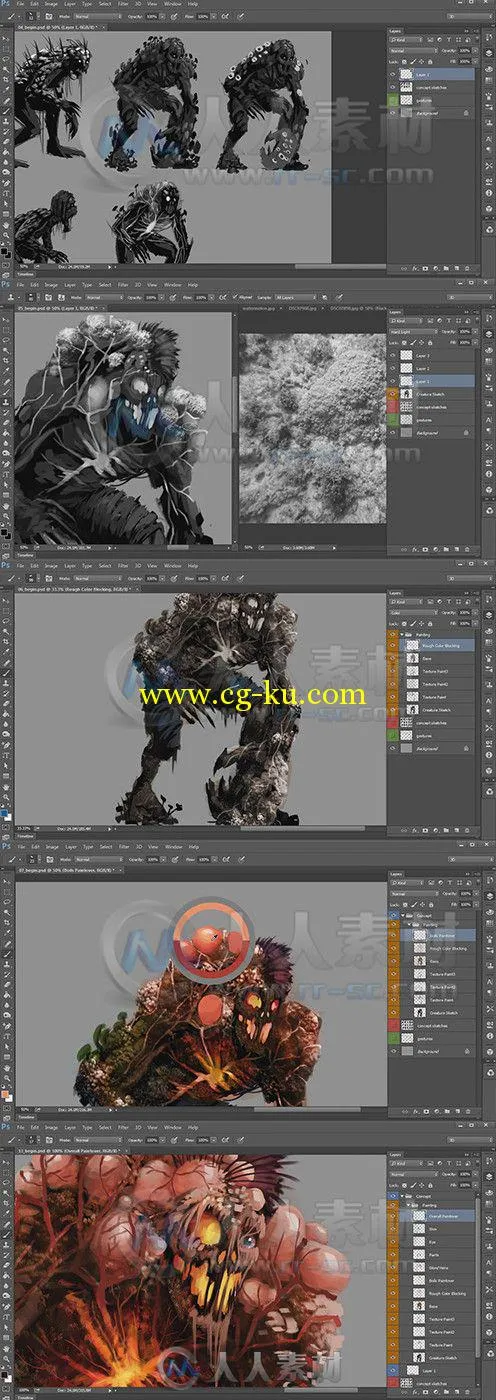
Task: Click Ps logo in 05_begin.psd menu bar
Action: tap(6, 285)
